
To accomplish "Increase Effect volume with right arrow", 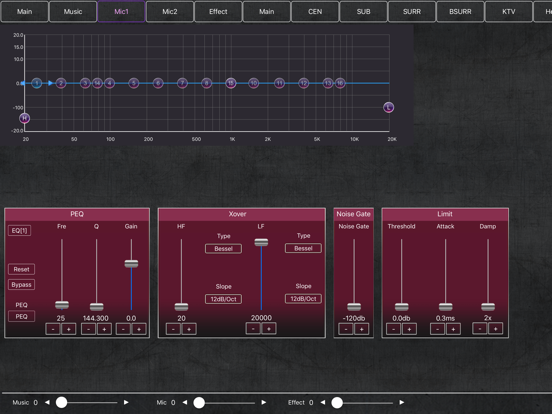I will (402, 402).
